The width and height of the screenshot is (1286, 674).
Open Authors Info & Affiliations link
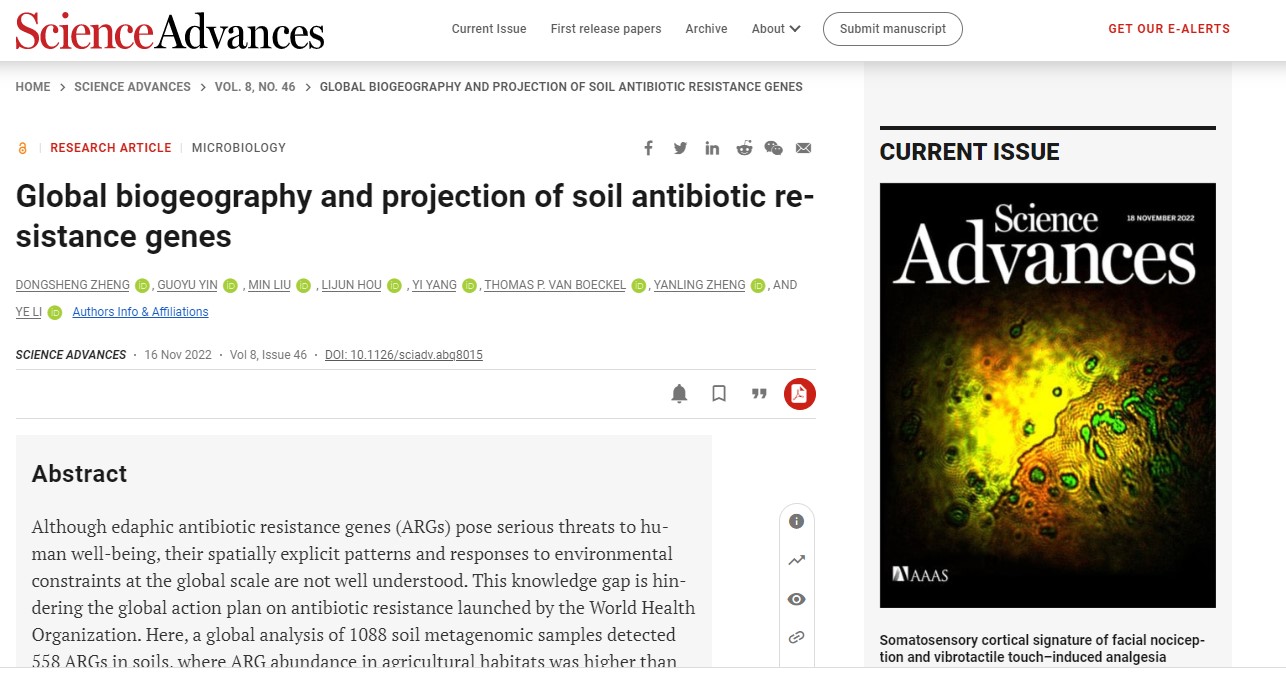tap(140, 312)
